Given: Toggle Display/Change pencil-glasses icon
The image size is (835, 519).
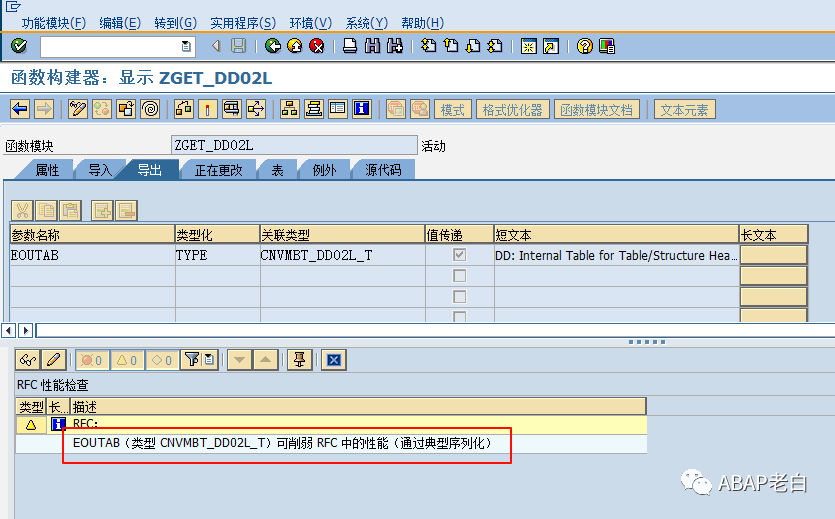Looking at the screenshot, I should click(77, 109).
